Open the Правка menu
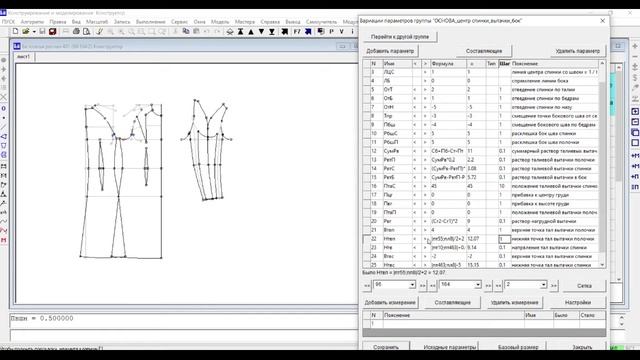 coord(58,22)
